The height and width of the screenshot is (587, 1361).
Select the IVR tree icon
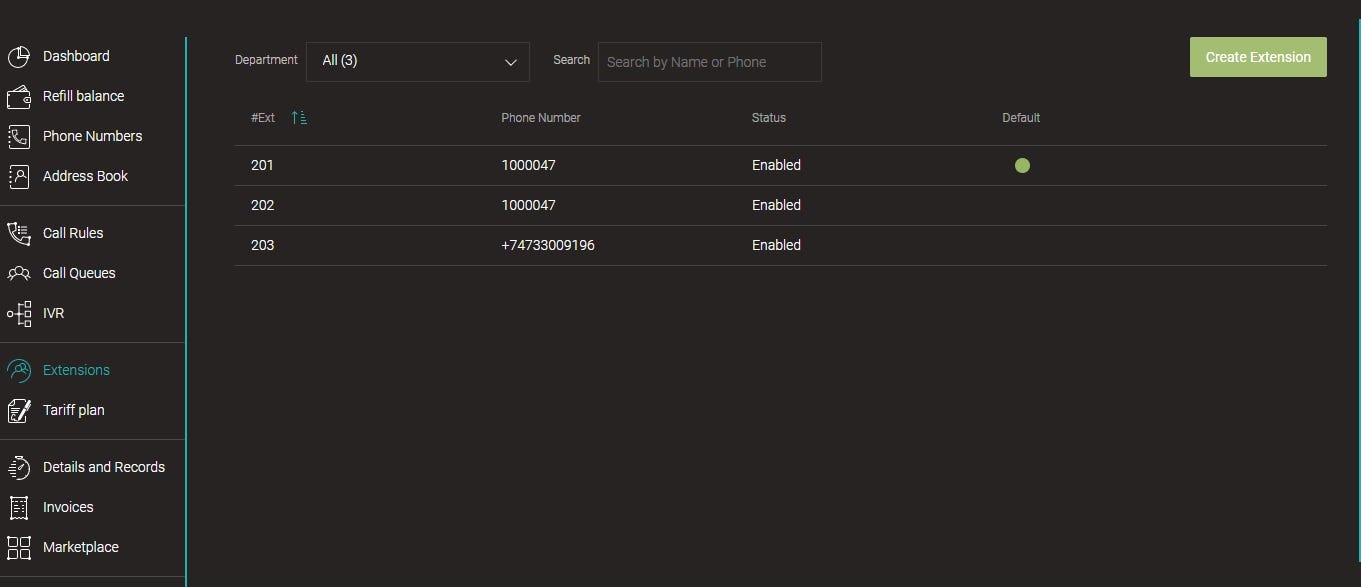19,314
